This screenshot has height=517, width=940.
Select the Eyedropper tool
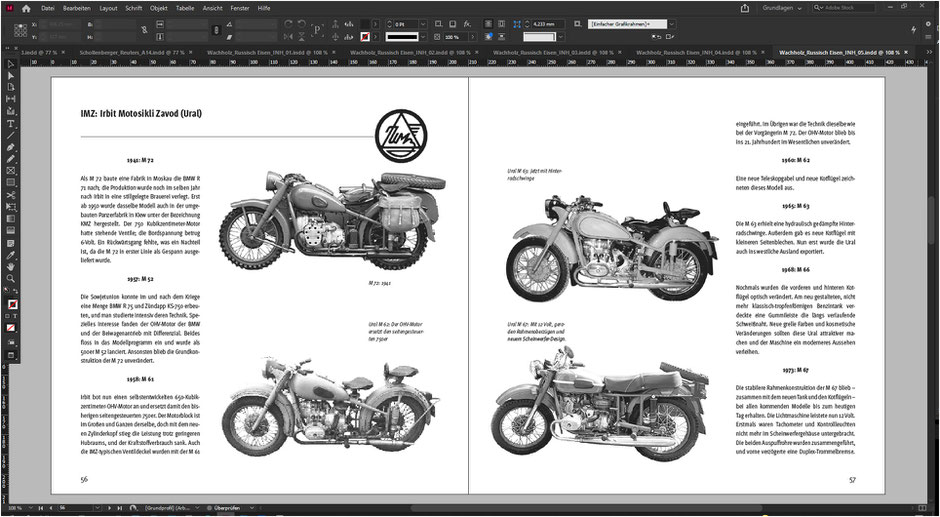pyautogui.click(x=11, y=255)
